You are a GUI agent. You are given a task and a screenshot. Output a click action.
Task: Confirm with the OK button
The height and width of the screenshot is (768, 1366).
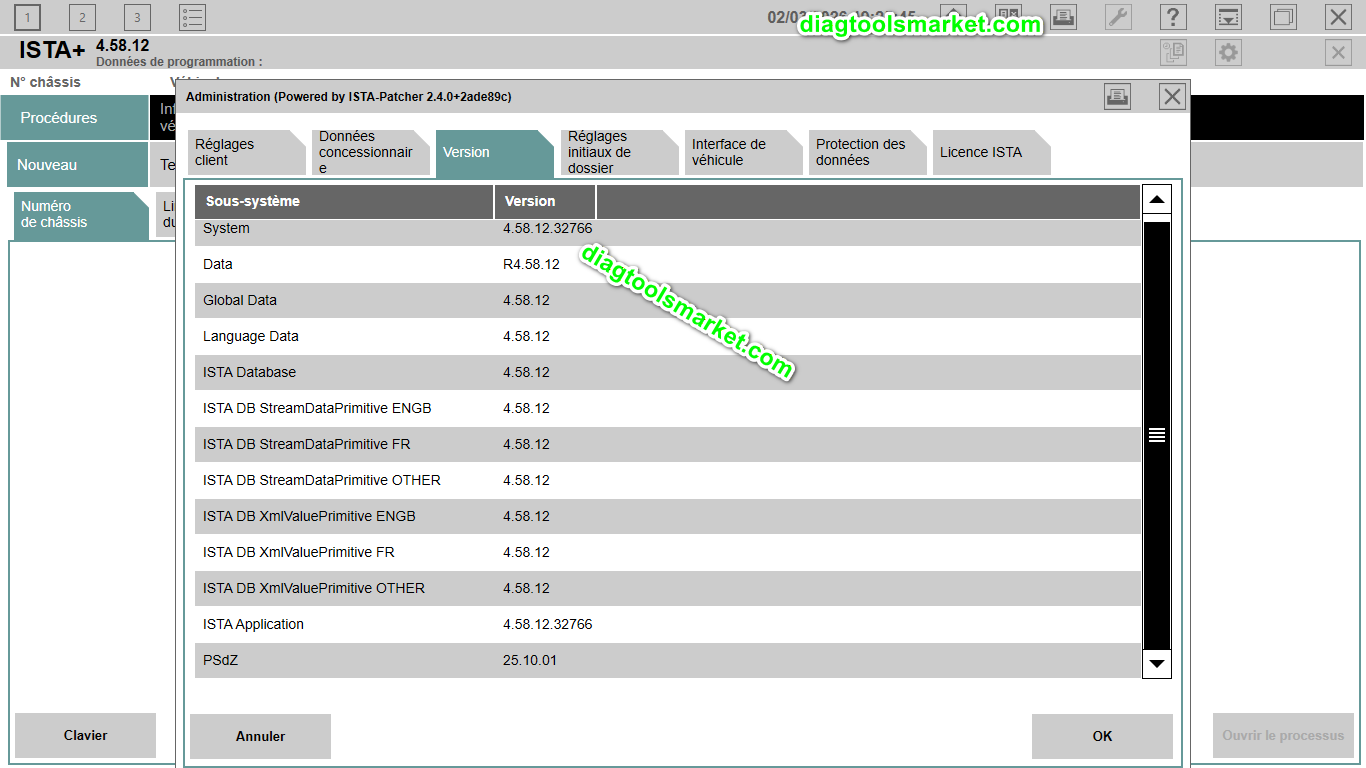1102,736
